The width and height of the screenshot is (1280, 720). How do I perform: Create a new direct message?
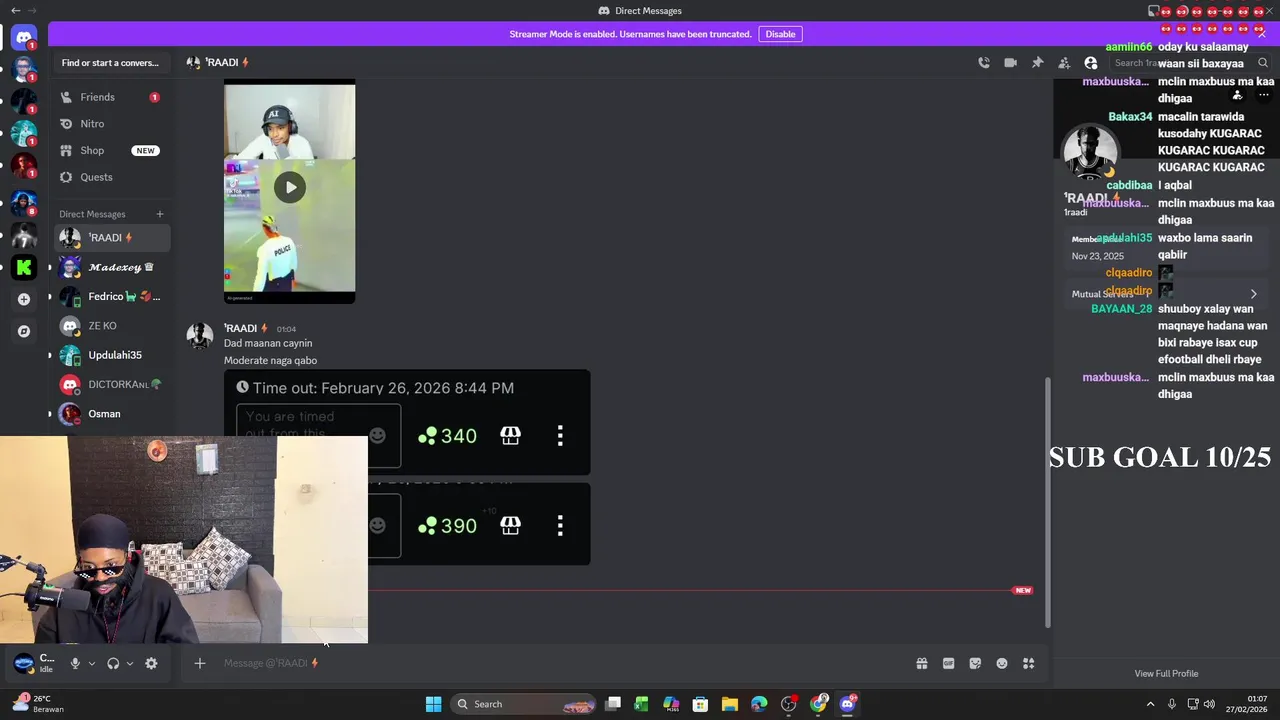tap(159, 214)
